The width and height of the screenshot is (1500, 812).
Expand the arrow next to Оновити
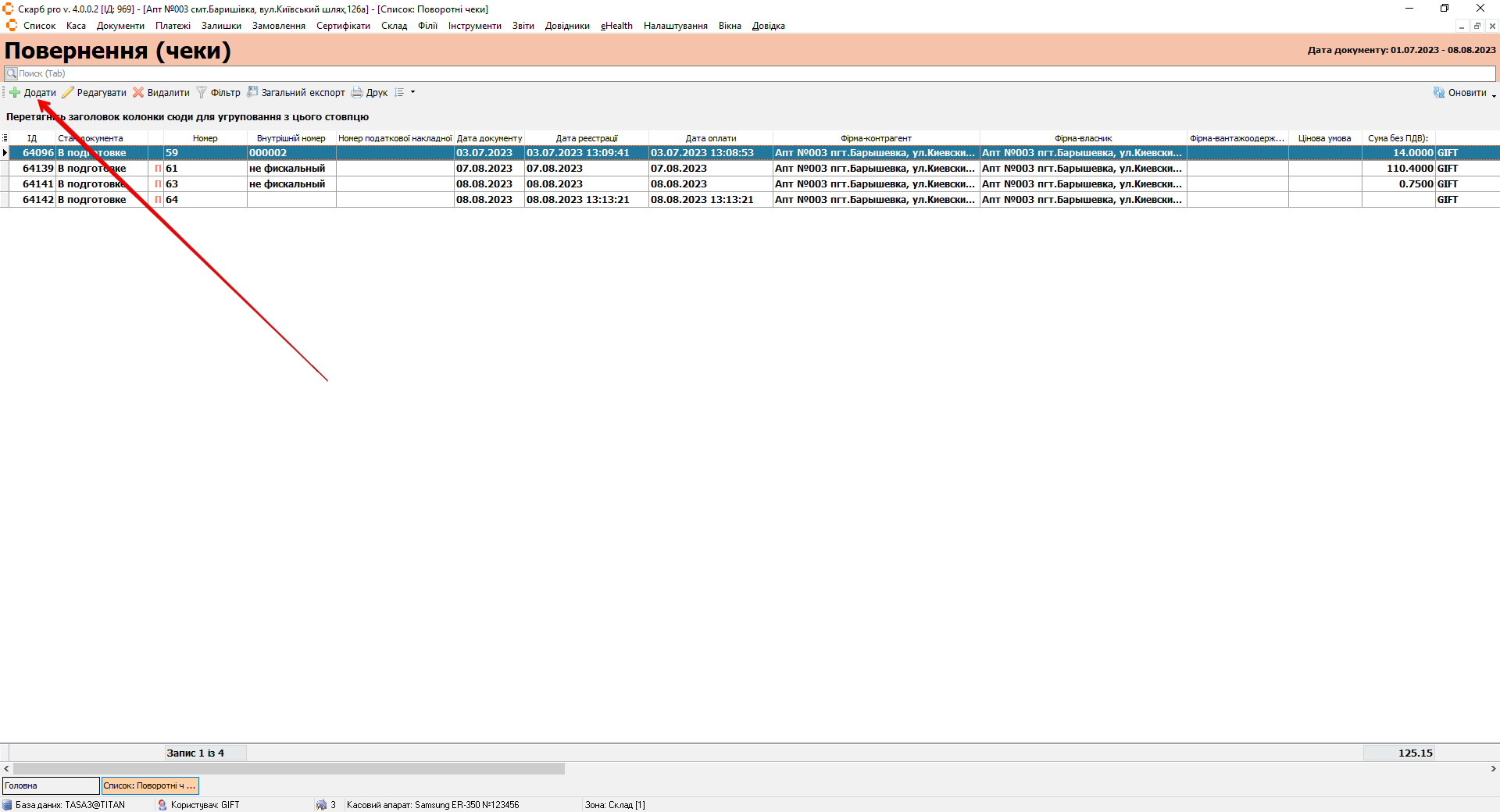click(x=1494, y=95)
